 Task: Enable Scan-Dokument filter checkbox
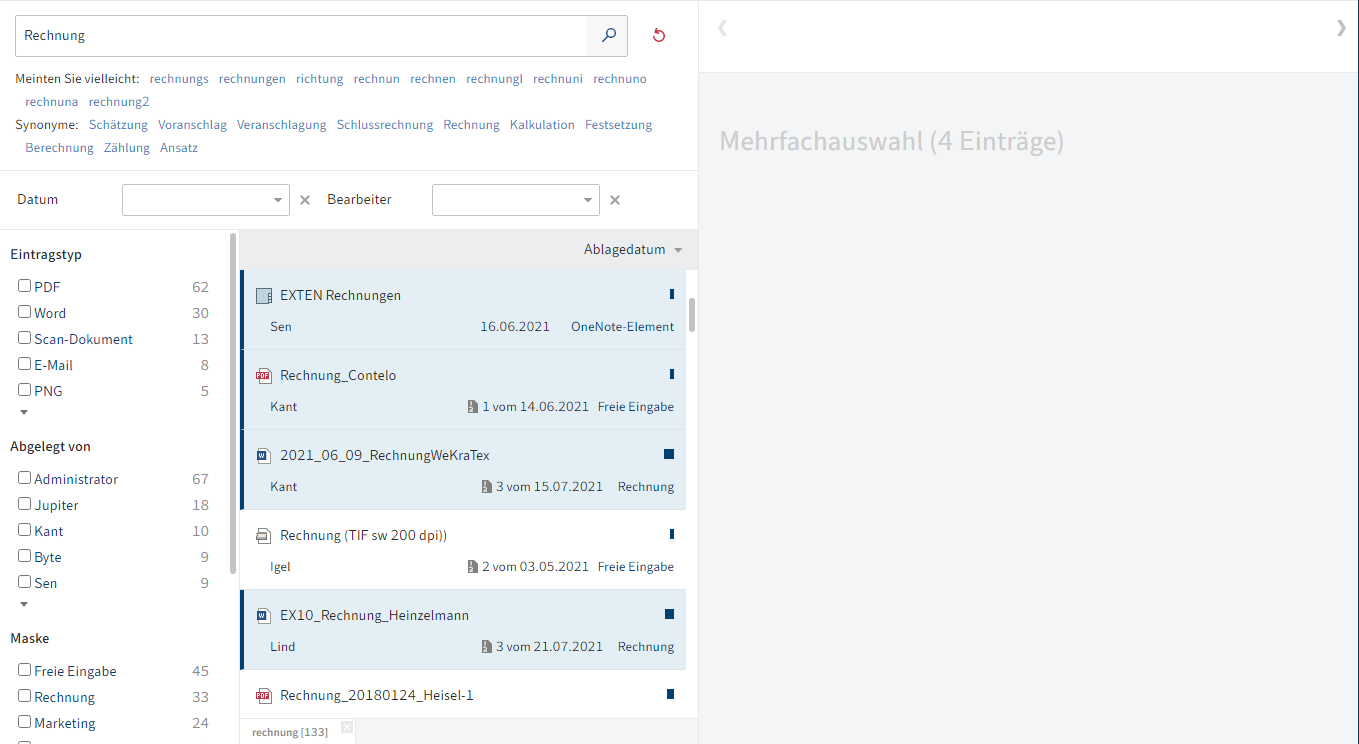point(25,338)
